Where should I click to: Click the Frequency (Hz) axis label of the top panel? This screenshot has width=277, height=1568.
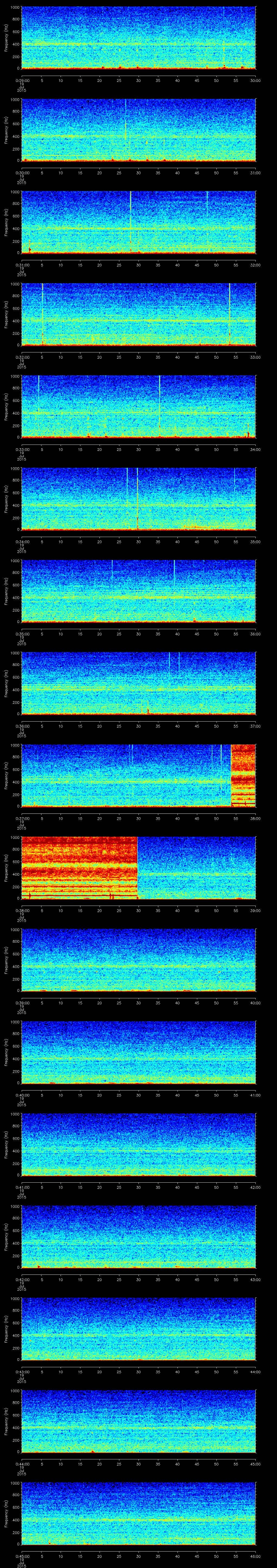pyautogui.click(x=6, y=38)
